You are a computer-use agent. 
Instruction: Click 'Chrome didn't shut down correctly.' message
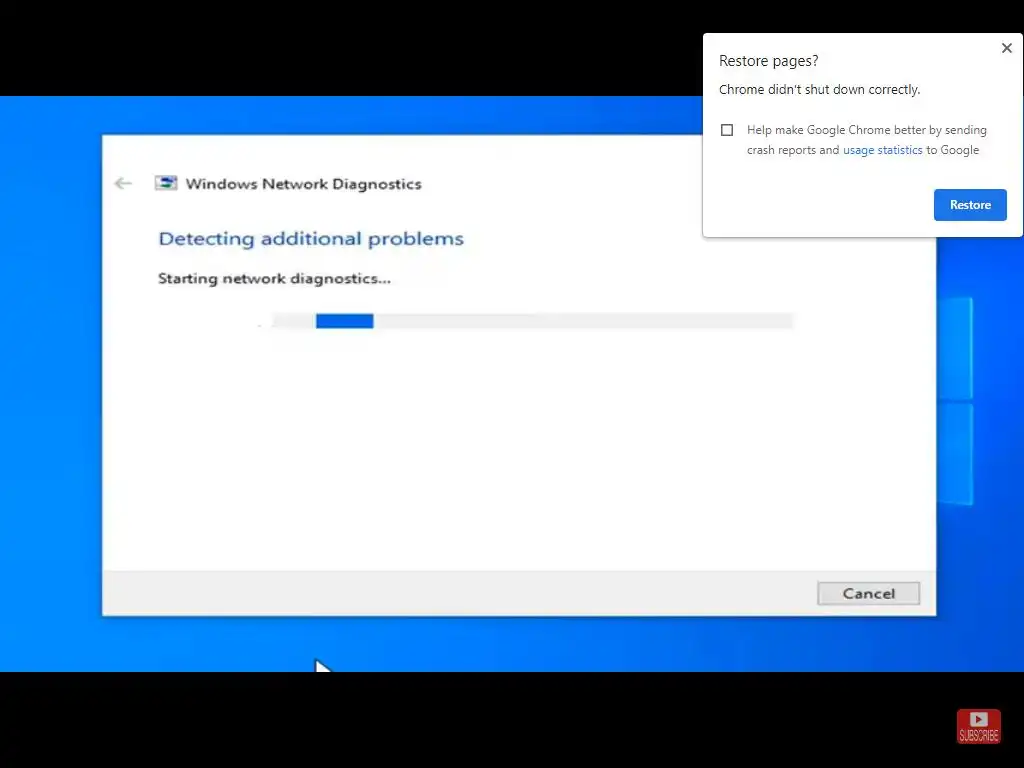(x=819, y=89)
